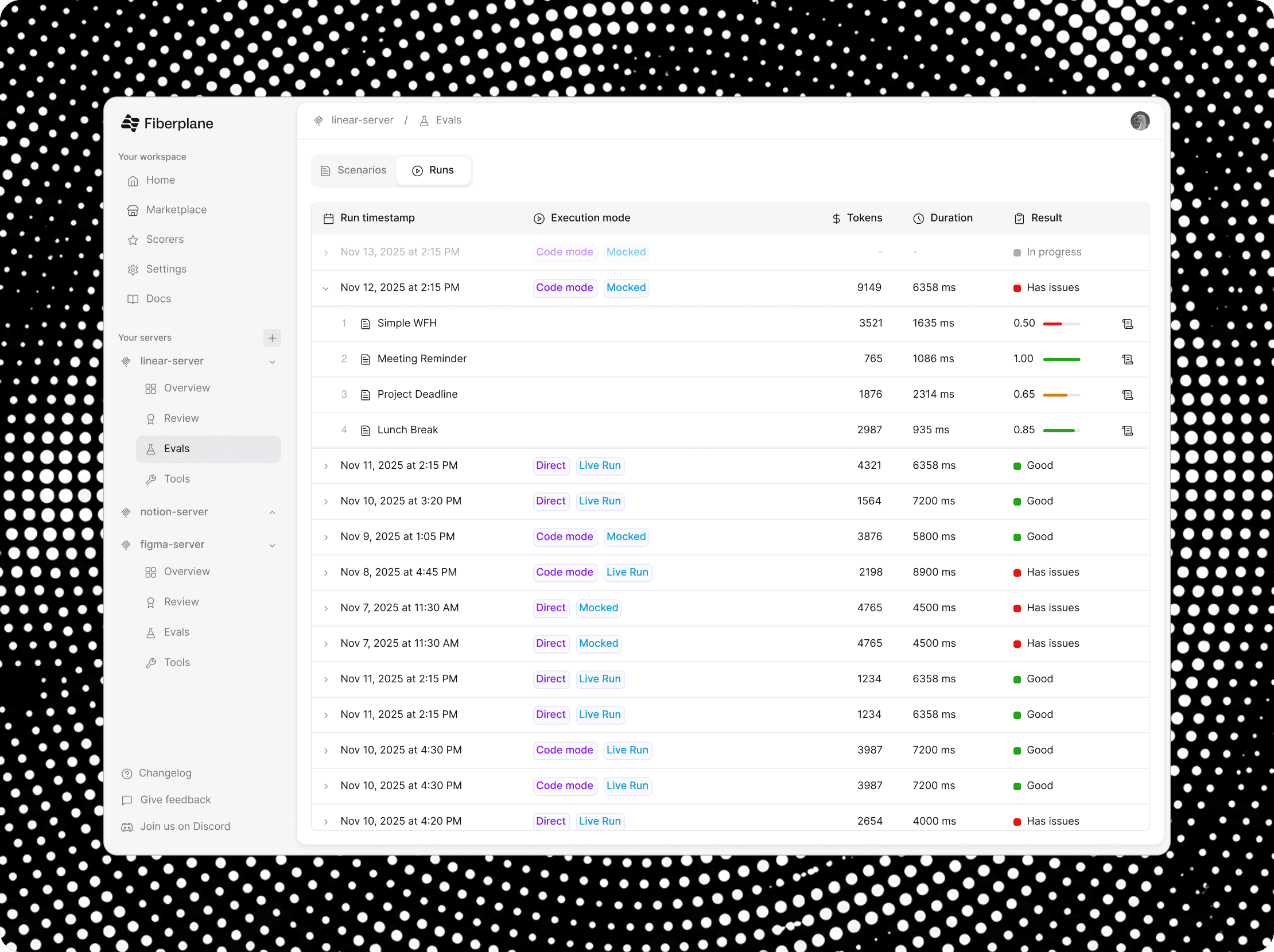Expand the Nov 8, 2025 4:45 PM run
The height and width of the screenshot is (952, 1274).
coord(326,573)
